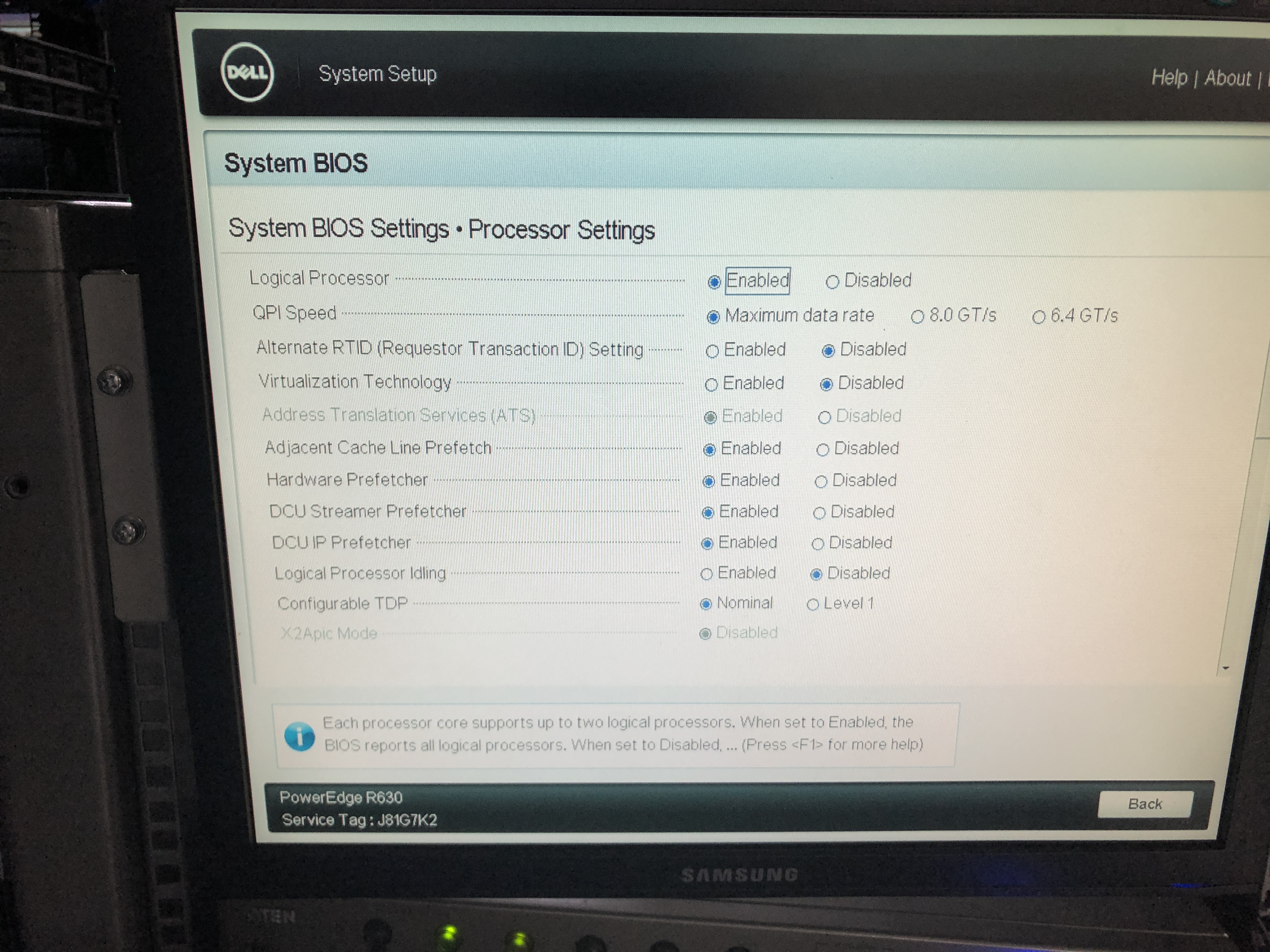Enable DCU IP Prefetcher

707,543
